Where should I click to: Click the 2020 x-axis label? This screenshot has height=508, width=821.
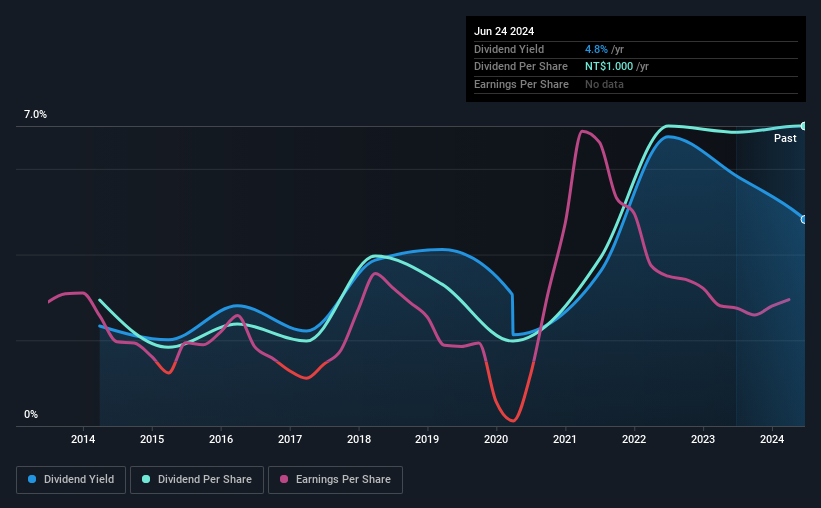click(496, 439)
